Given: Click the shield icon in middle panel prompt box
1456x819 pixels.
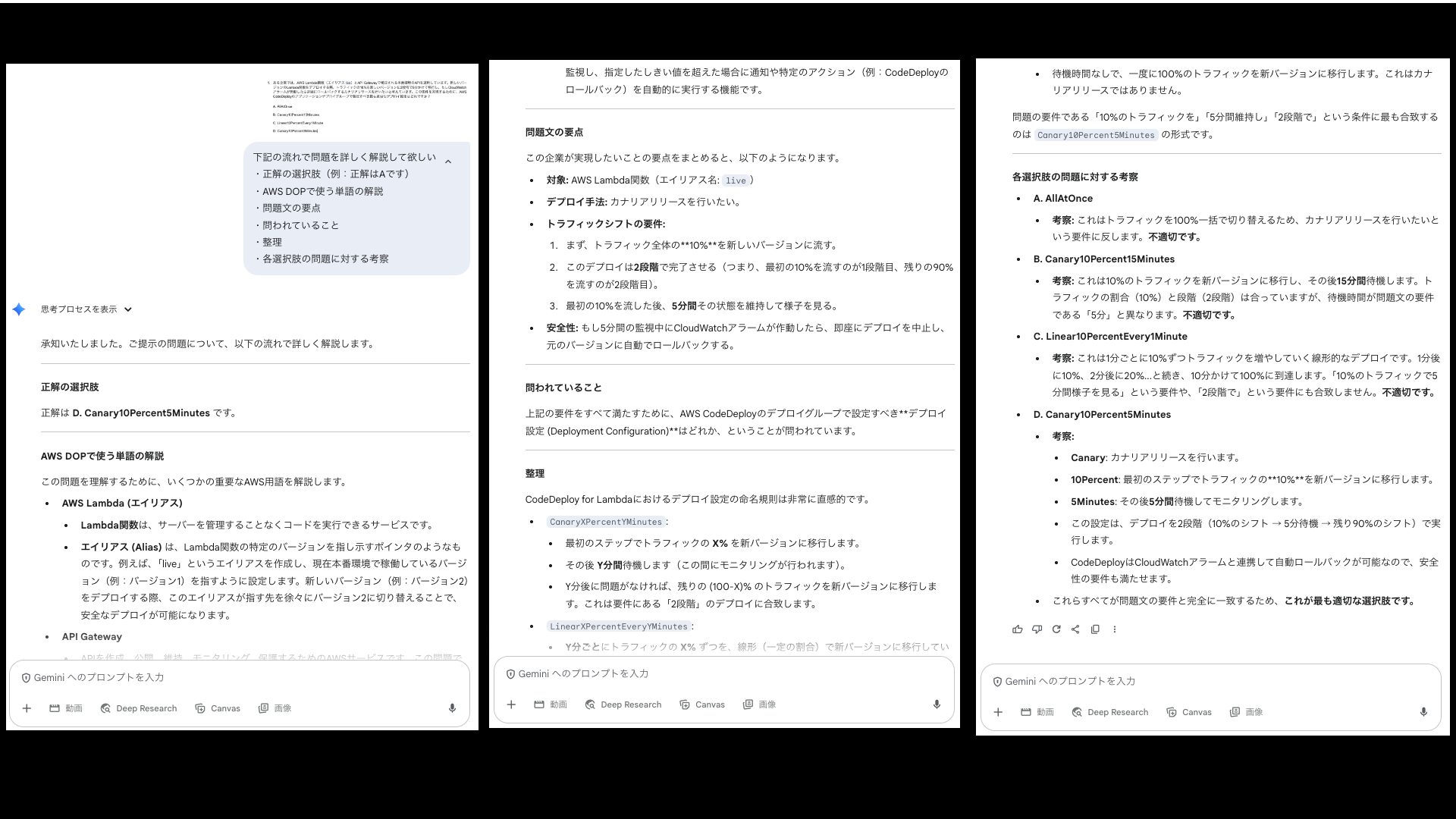Looking at the screenshot, I should click(510, 674).
